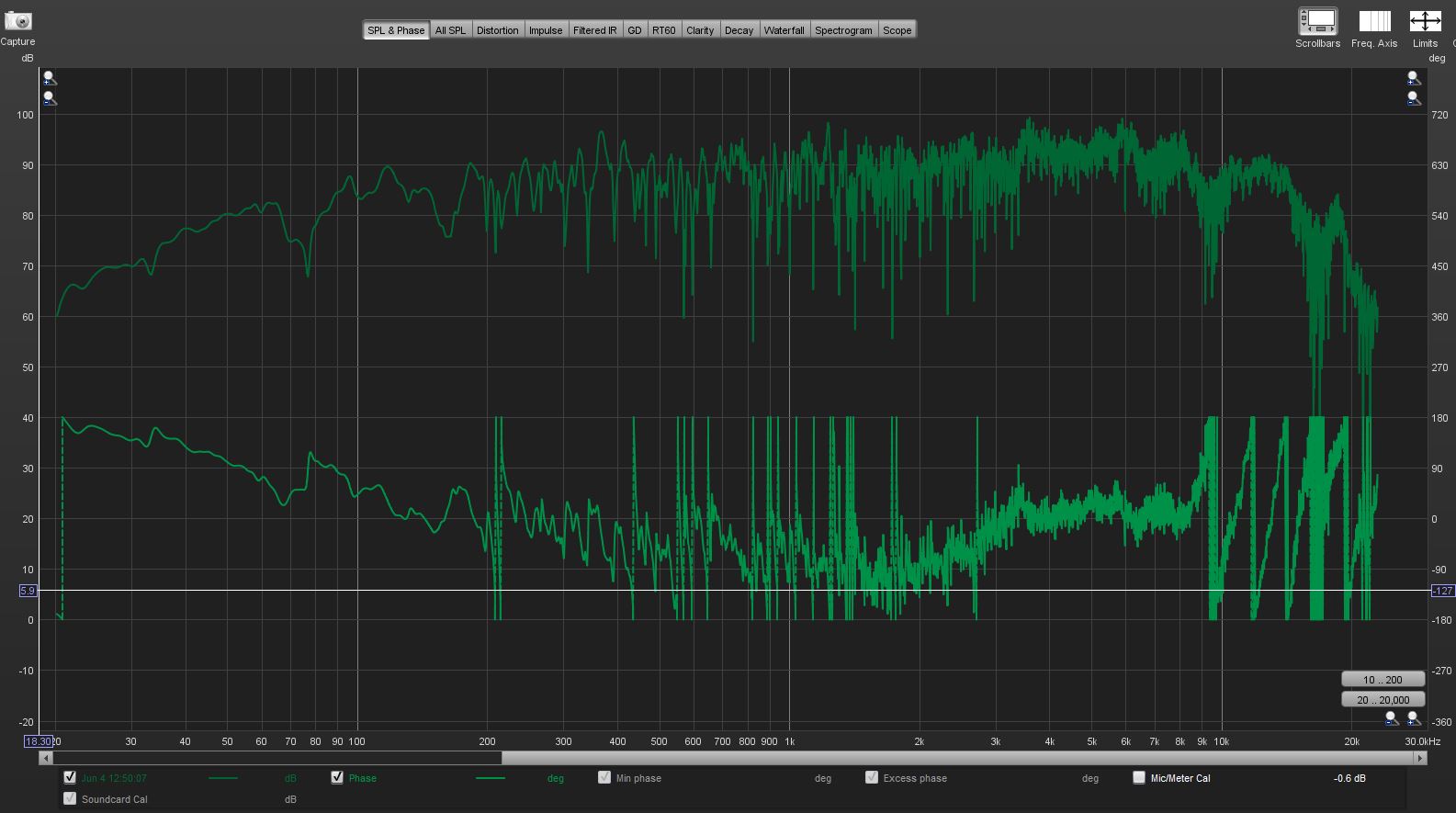
Task: Open the Impulse tab
Action: (546, 30)
